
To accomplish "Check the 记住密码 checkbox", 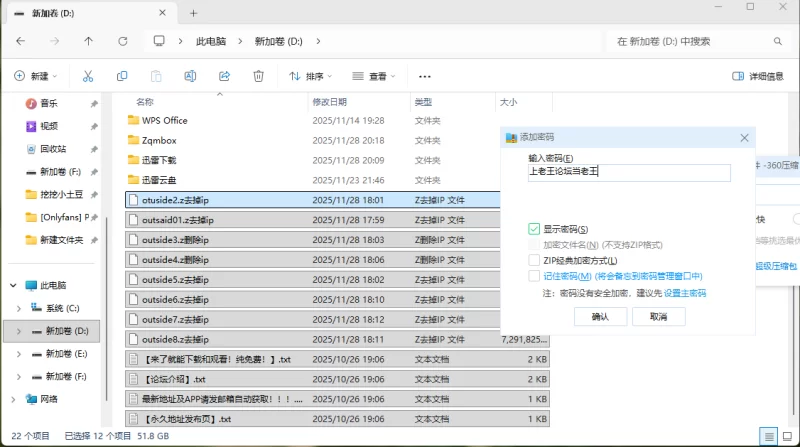I will pos(534,276).
